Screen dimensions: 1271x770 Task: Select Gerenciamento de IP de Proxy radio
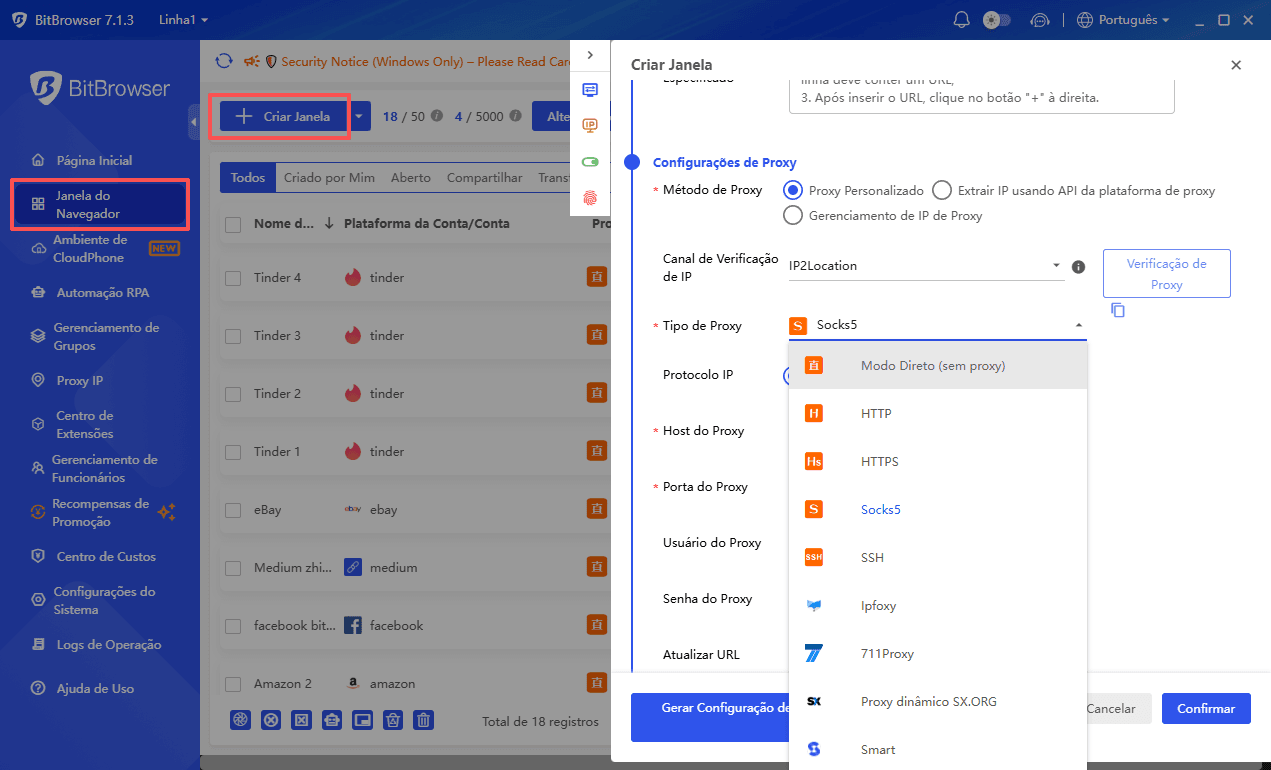pyautogui.click(x=793, y=215)
